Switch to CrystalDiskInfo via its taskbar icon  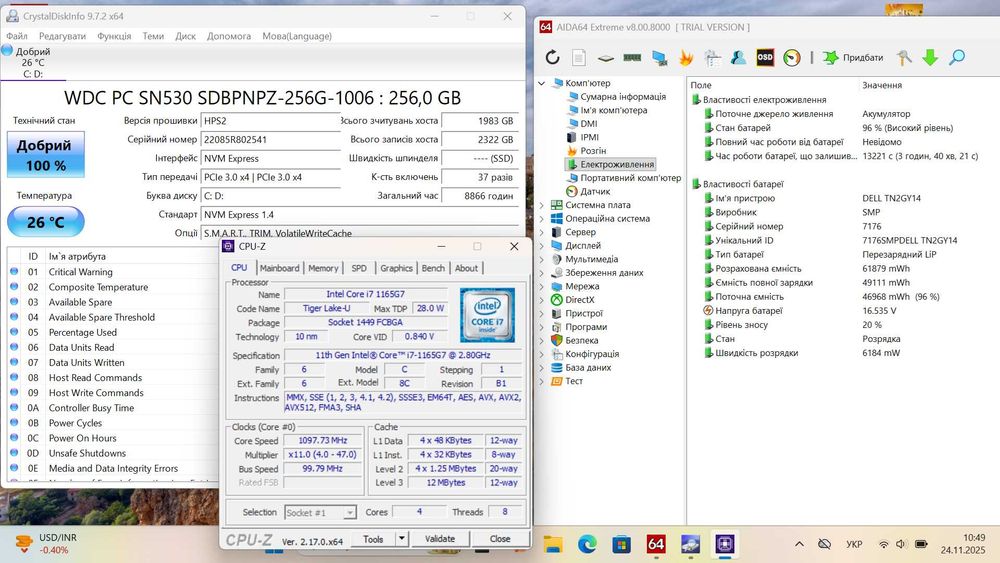[690, 544]
